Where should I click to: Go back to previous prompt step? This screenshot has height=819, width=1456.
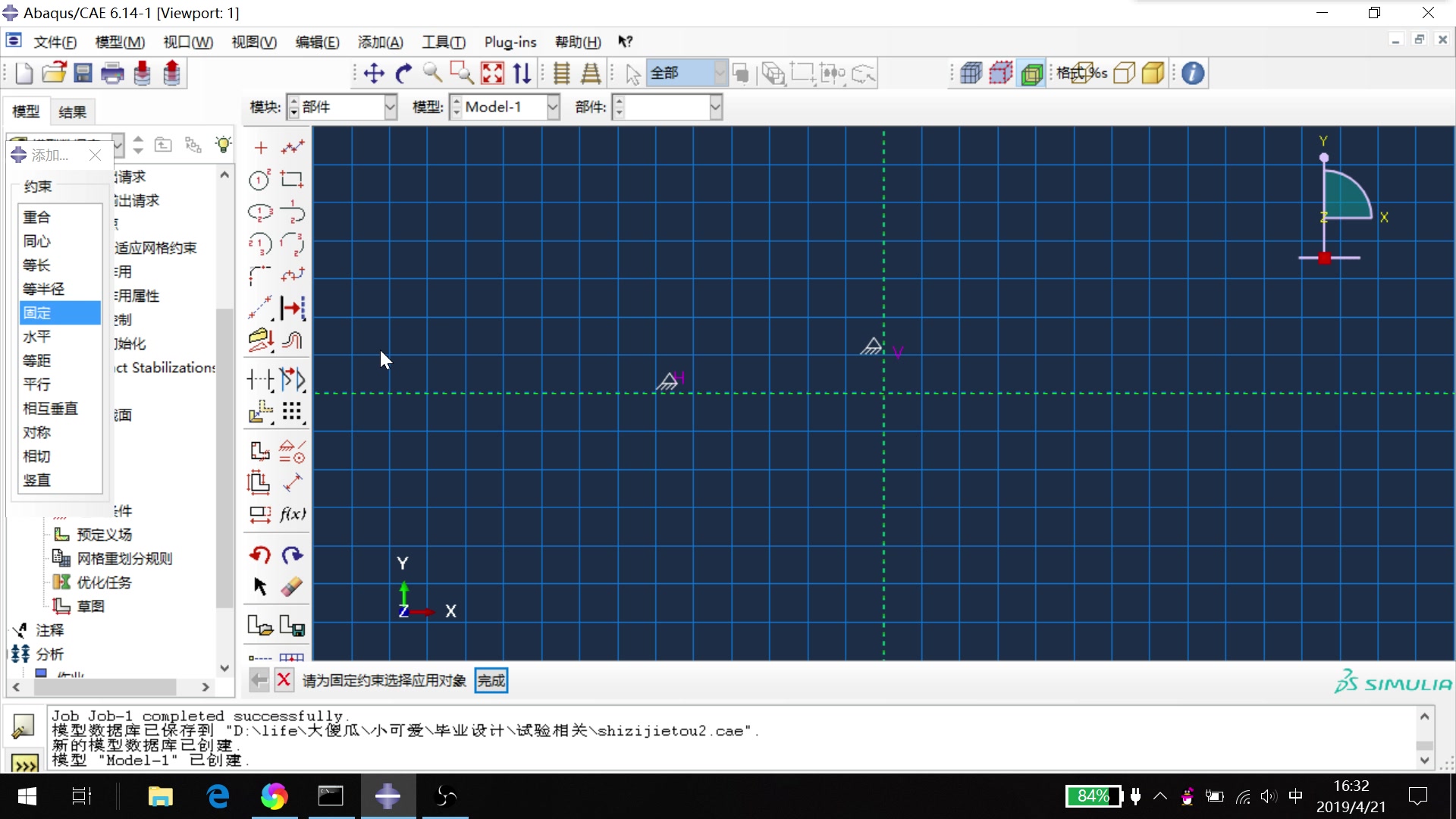click(x=259, y=680)
